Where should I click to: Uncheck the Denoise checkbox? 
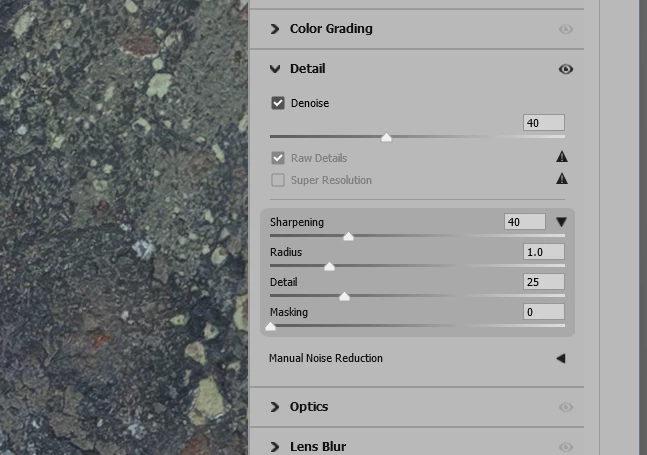click(x=278, y=103)
